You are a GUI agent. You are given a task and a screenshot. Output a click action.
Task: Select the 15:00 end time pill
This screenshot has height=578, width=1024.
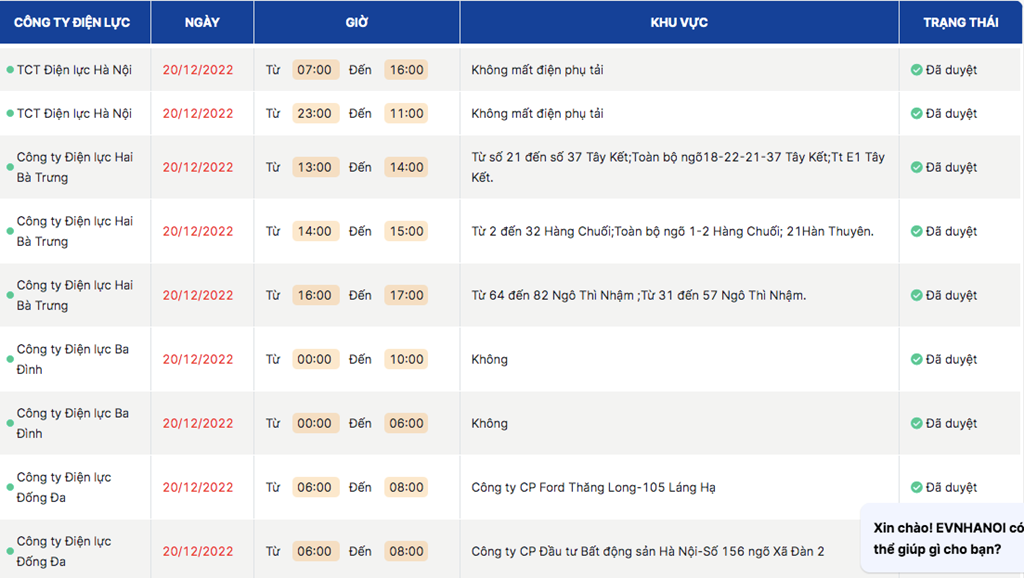[x=406, y=231]
